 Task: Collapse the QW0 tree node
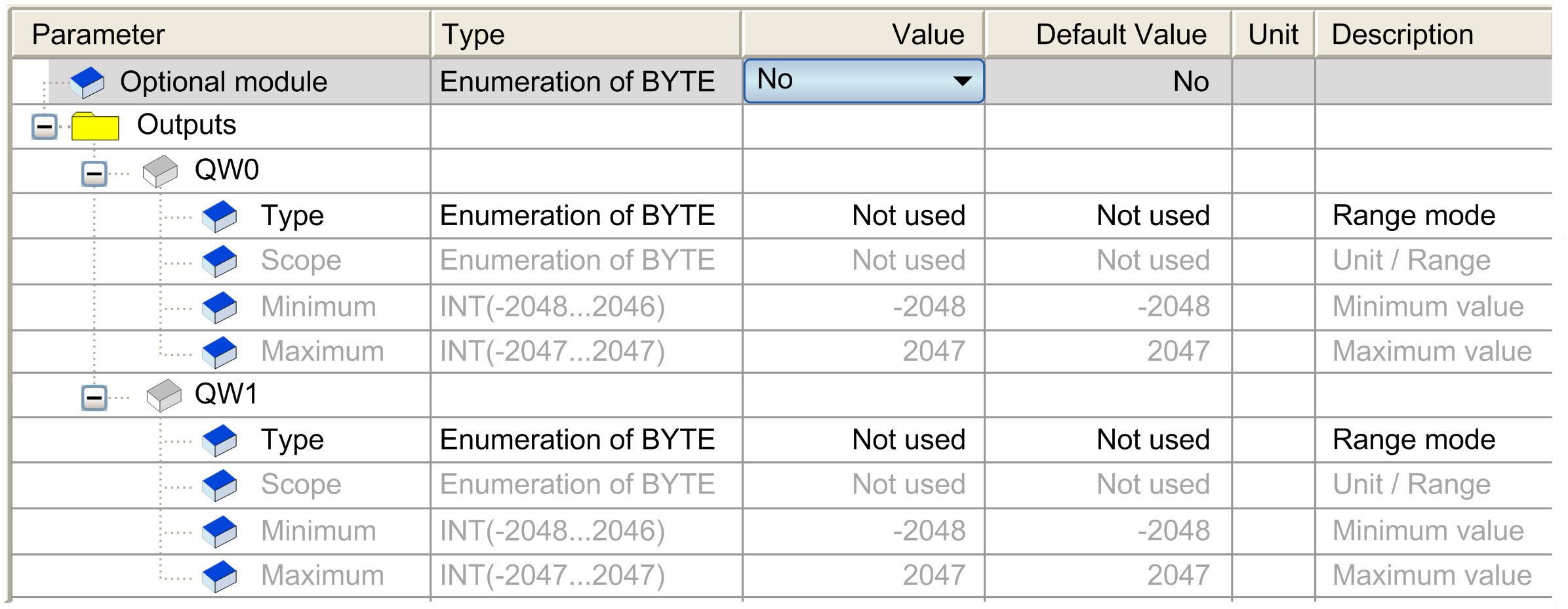point(94,174)
